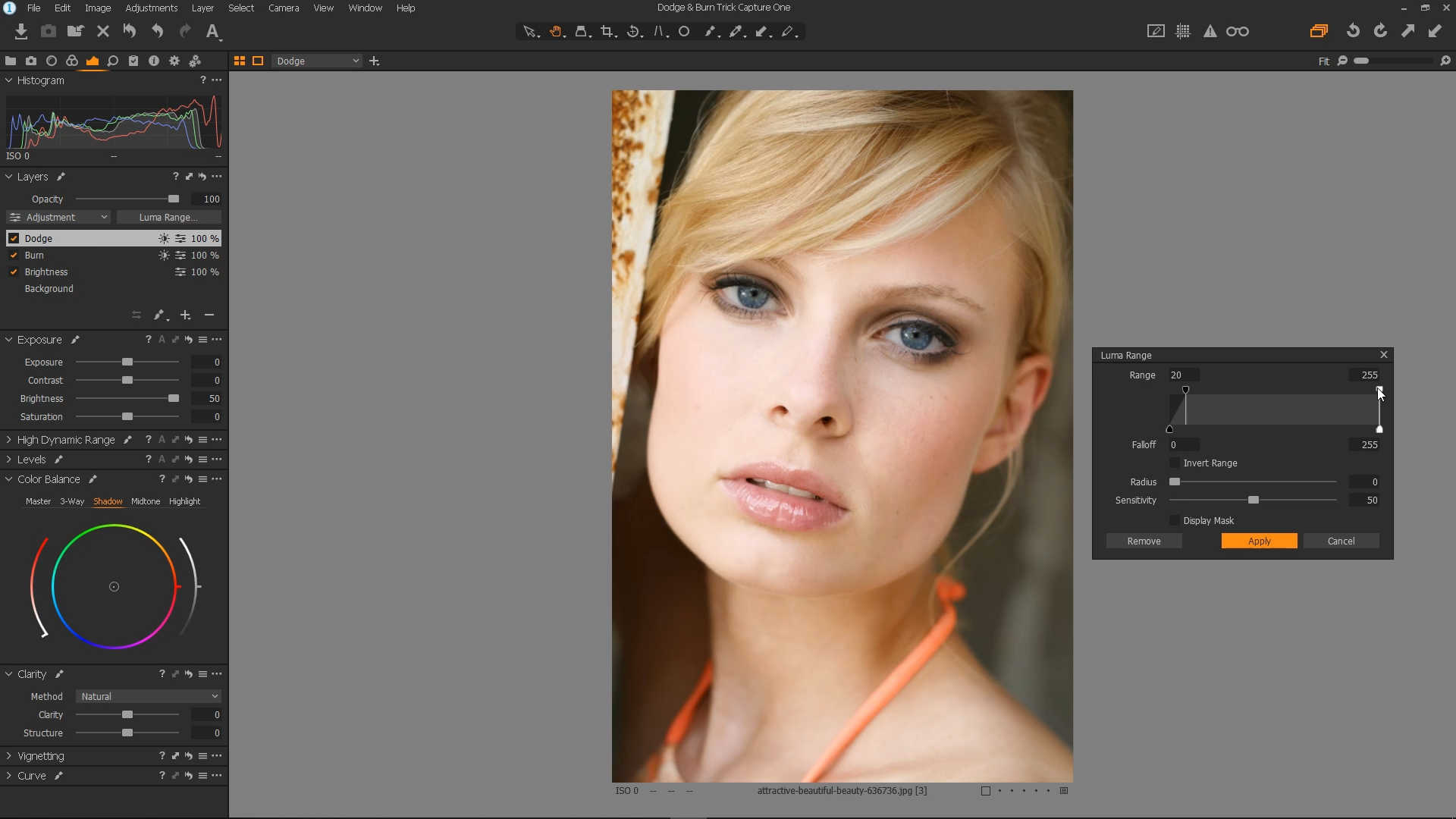Select the pan hand cursor tool
Viewport: 1456px width, 819px height.
point(556,31)
